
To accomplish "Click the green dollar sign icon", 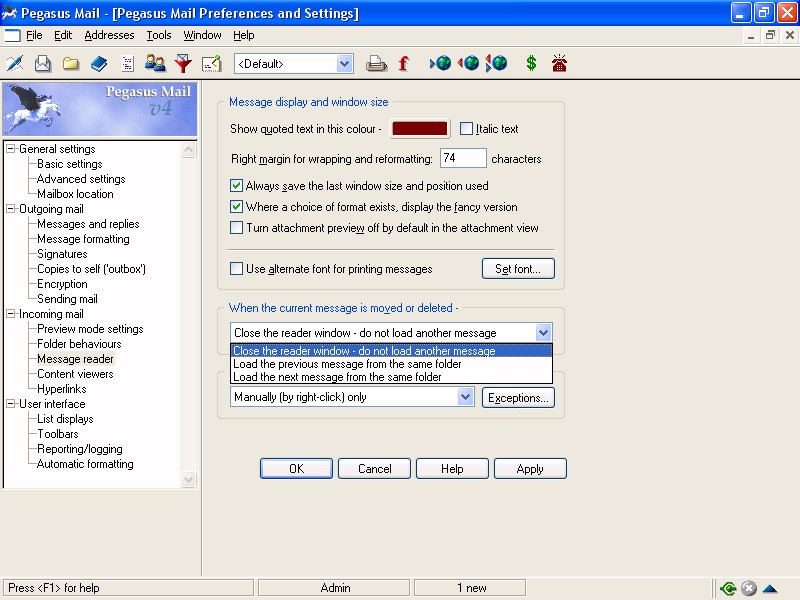I will [531, 63].
